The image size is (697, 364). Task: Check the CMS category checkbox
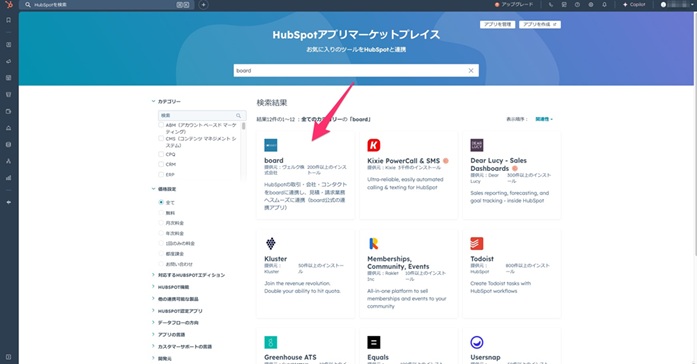161,139
